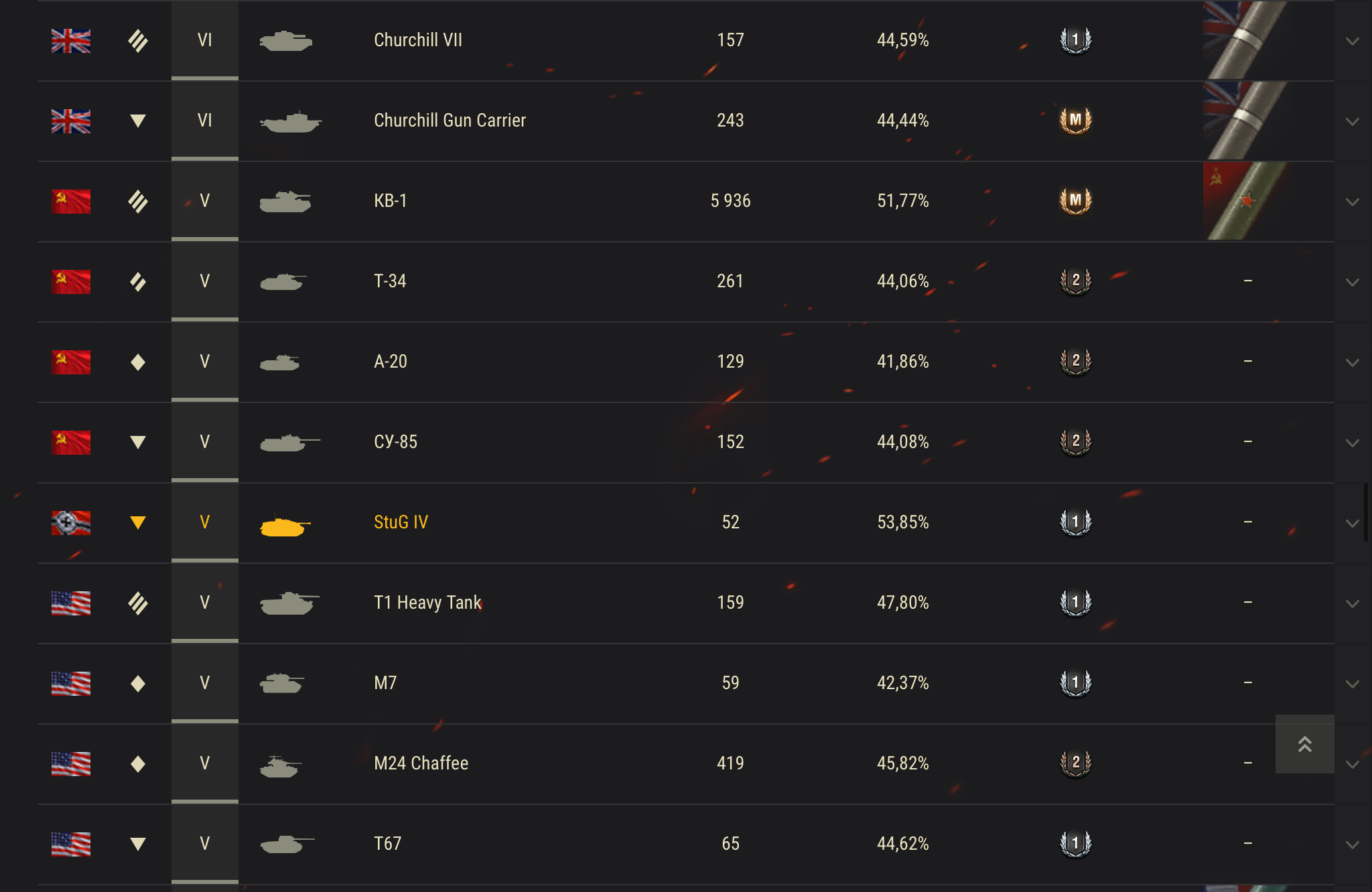Expand the Churchill VII row details

(x=1353, y=41)
